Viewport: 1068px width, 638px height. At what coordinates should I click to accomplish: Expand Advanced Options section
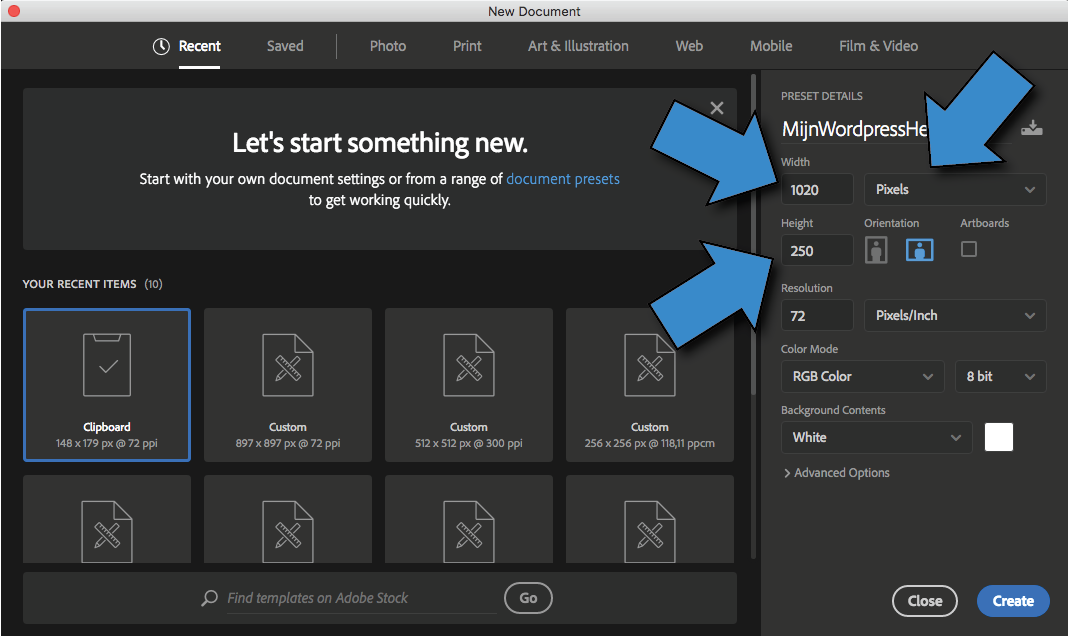pyautogui.click(x=836, y=473)
